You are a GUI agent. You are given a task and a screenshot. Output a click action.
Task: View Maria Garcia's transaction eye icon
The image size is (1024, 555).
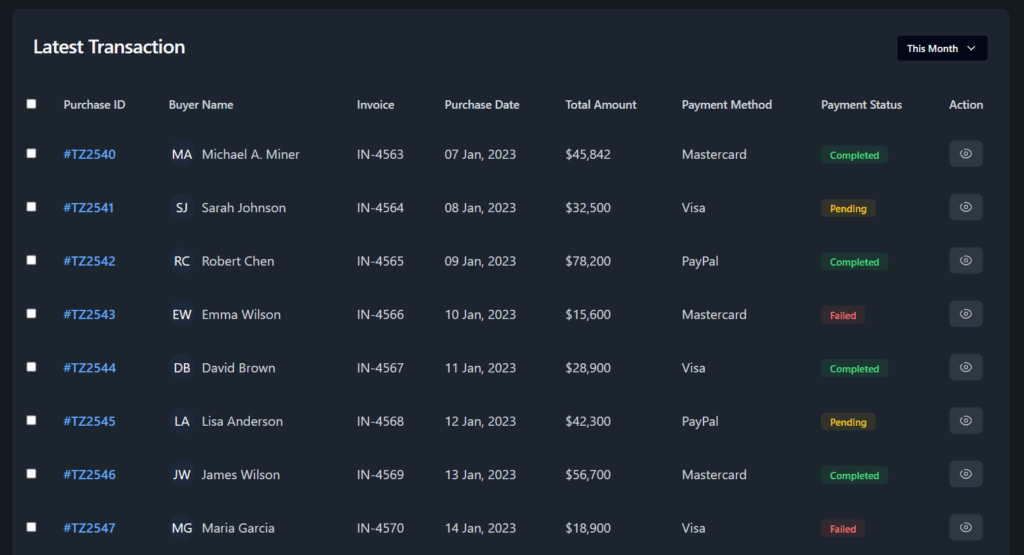tap(965, 528)
